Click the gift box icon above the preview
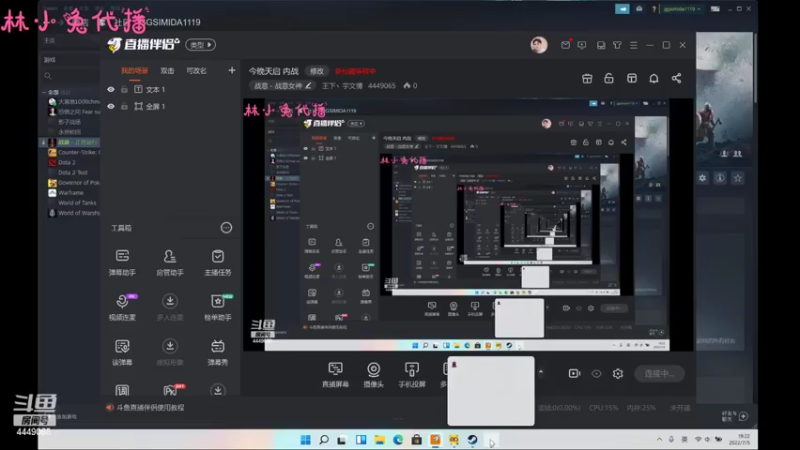 [x=587, y=79]
